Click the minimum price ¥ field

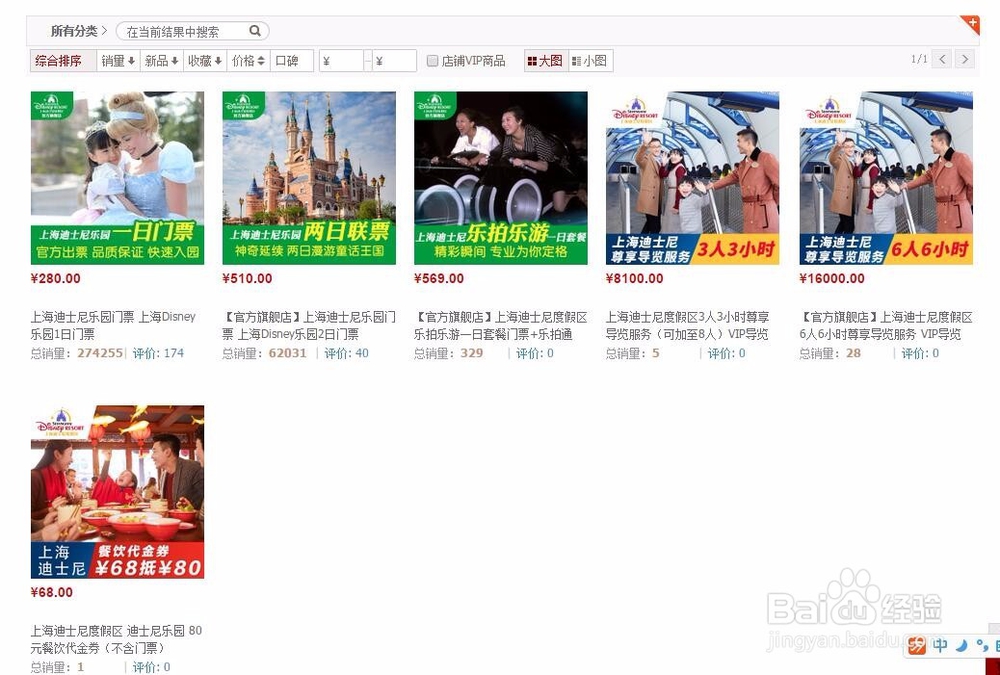click(341, 61)
